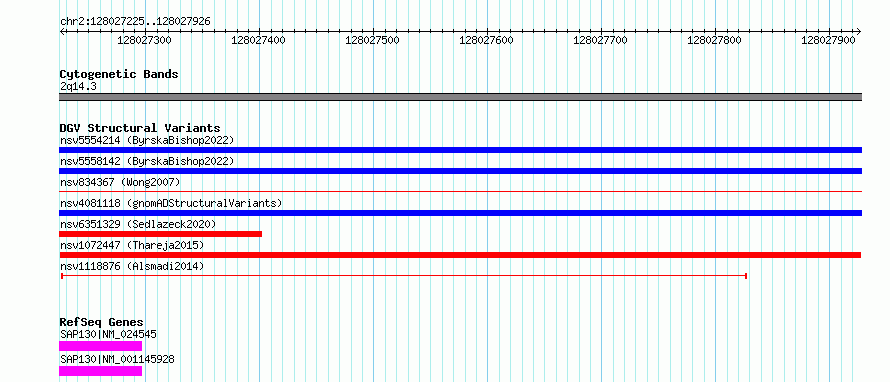Open the nsv834367 (Wong2007) label
890x382 pixels.
[120, 182]
